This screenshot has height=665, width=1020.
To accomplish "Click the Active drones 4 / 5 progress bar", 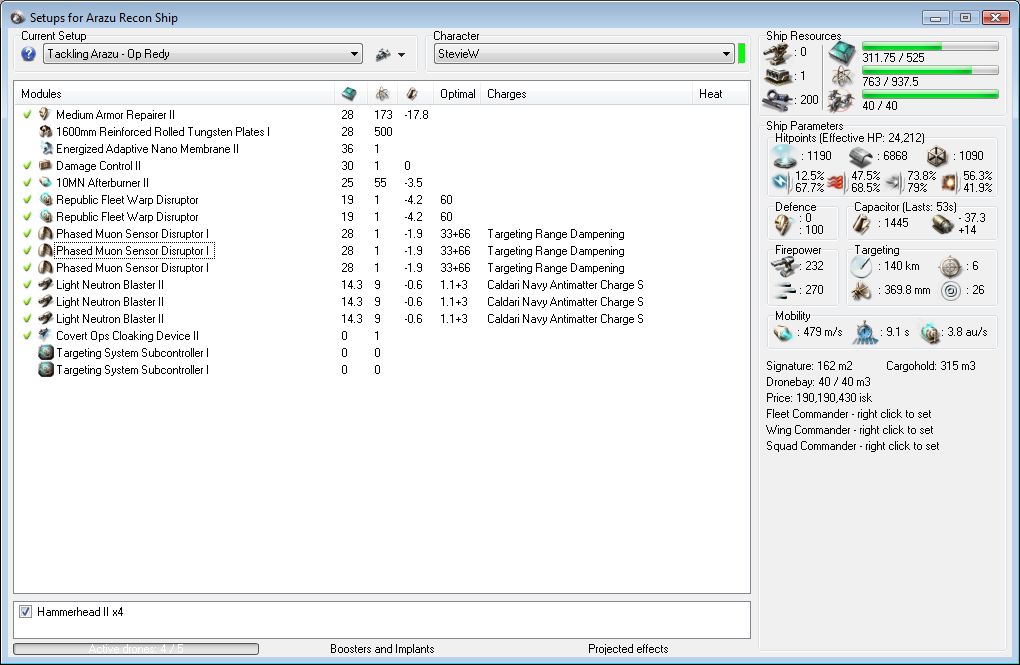I will (136, 649).
